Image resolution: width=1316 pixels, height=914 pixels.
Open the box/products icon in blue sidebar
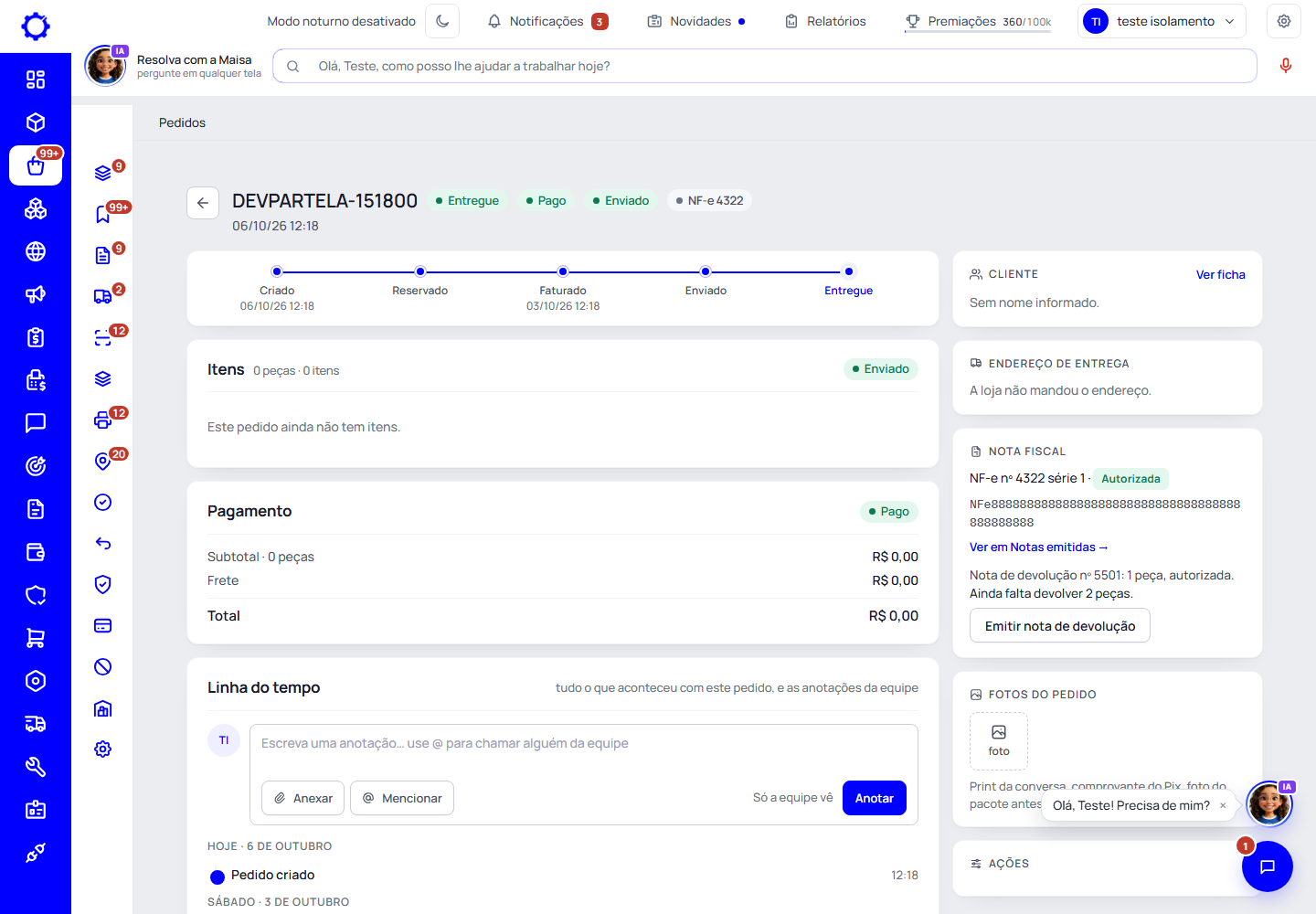[36, 122]
